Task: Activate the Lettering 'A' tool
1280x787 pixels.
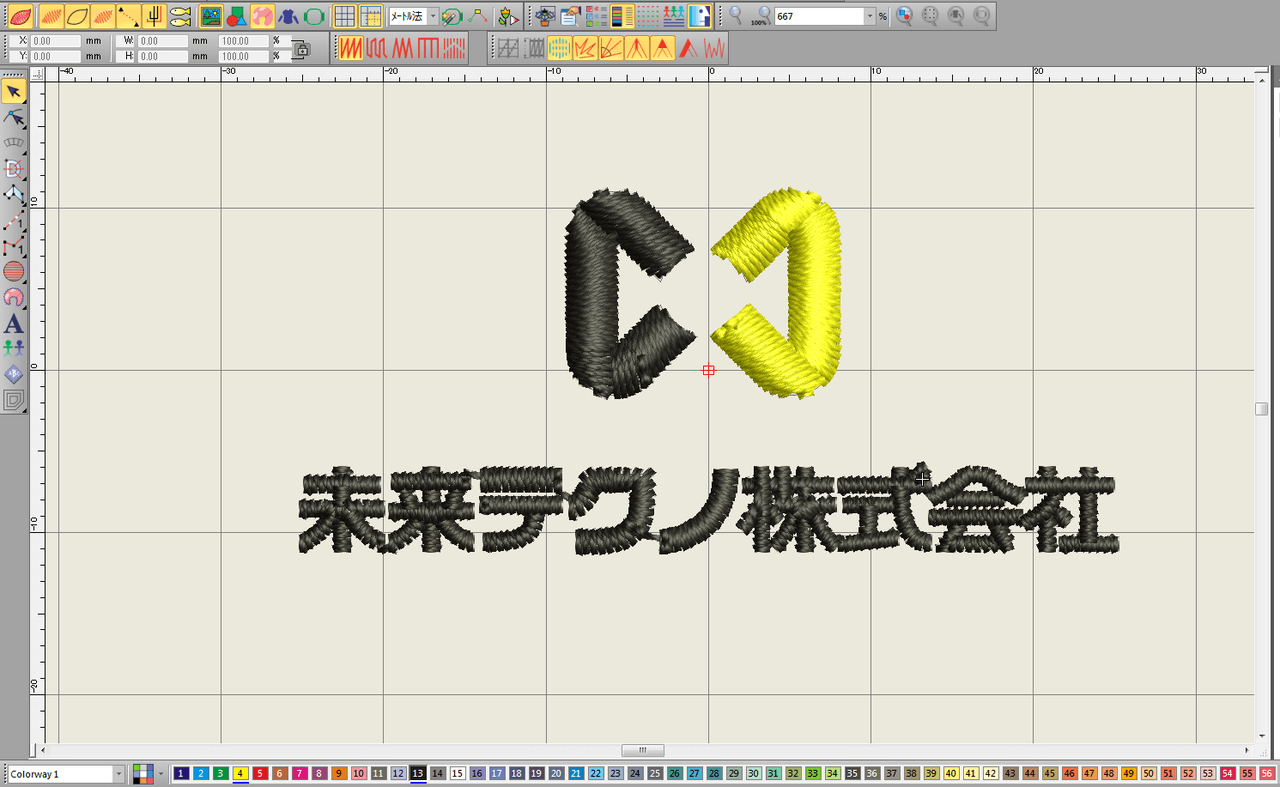Action: click(14, 323)
